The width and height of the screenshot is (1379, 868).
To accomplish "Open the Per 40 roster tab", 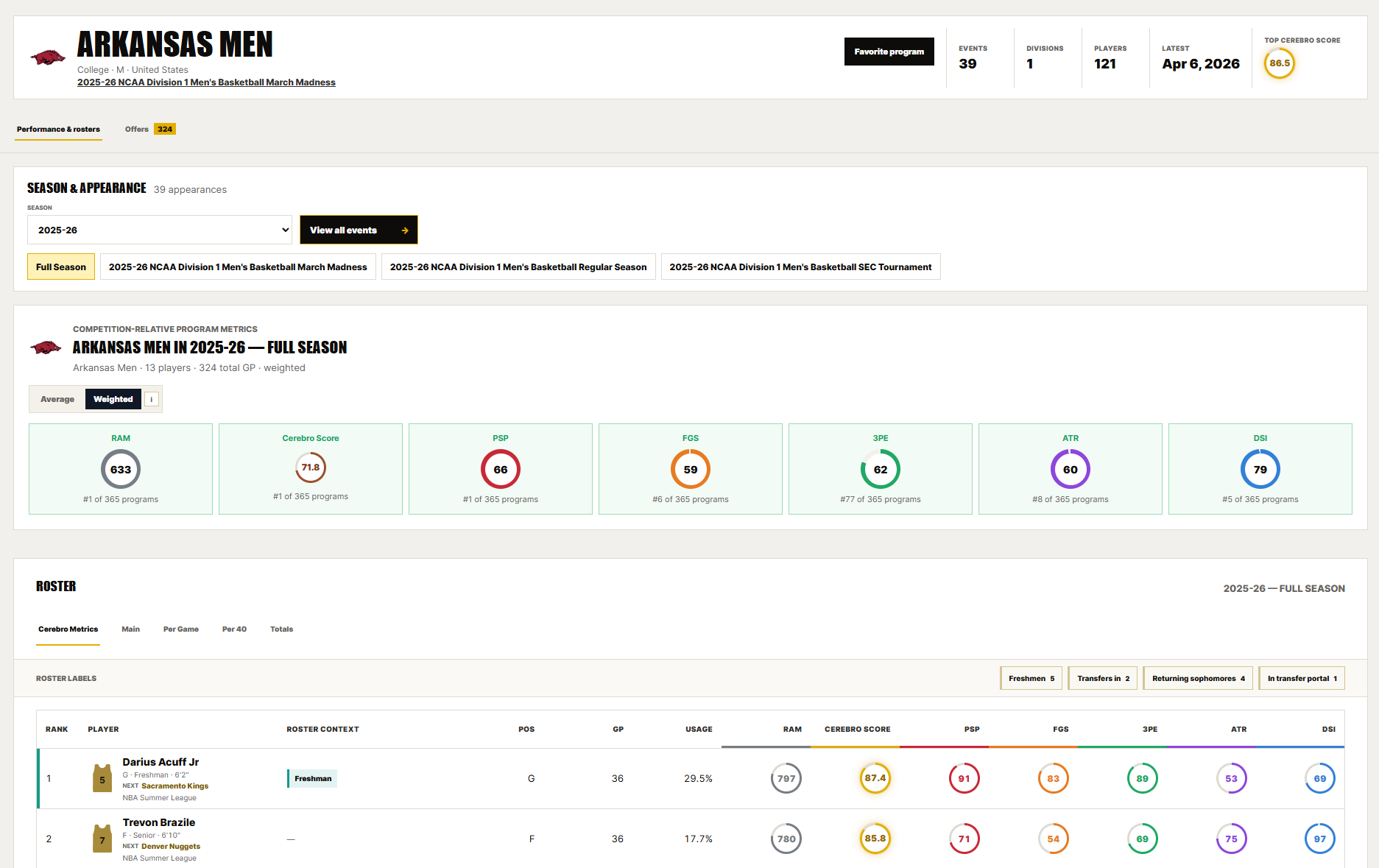I will point(234,629).
